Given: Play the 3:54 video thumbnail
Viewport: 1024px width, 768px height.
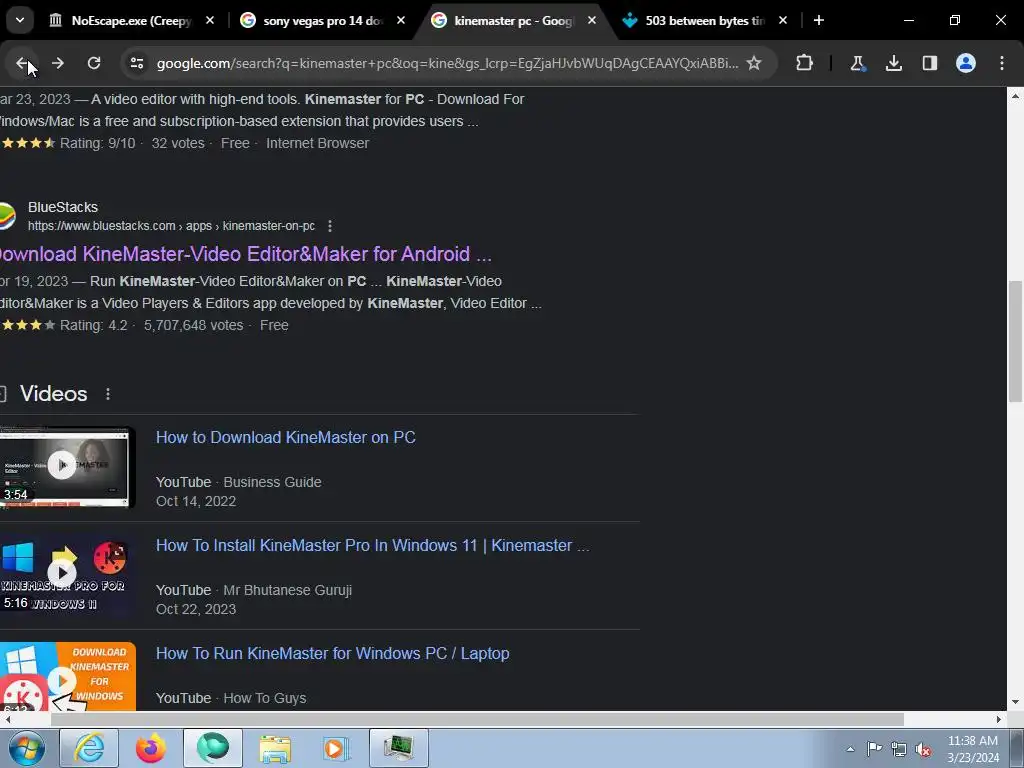Looking at the screenshot, I should point(67,467).
